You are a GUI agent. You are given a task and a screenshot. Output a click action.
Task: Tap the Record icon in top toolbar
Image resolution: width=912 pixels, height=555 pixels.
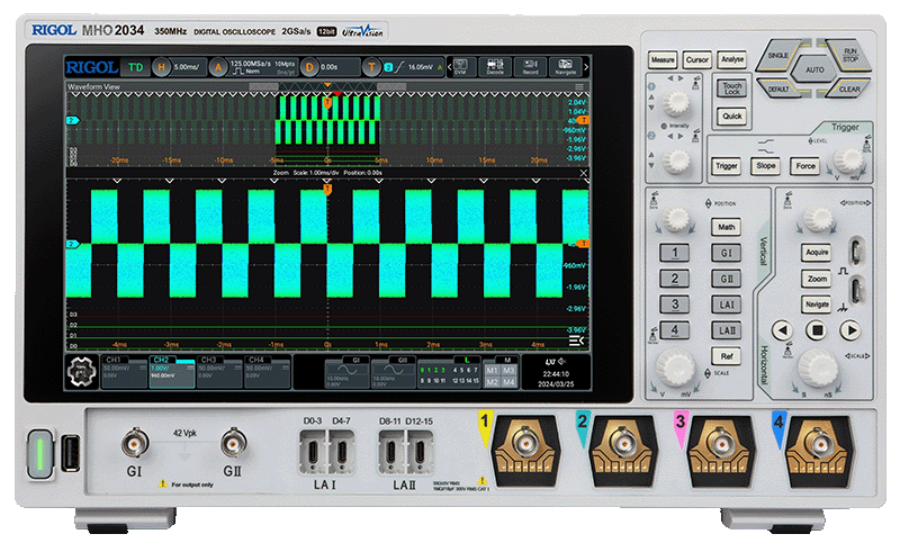point(530,67)
